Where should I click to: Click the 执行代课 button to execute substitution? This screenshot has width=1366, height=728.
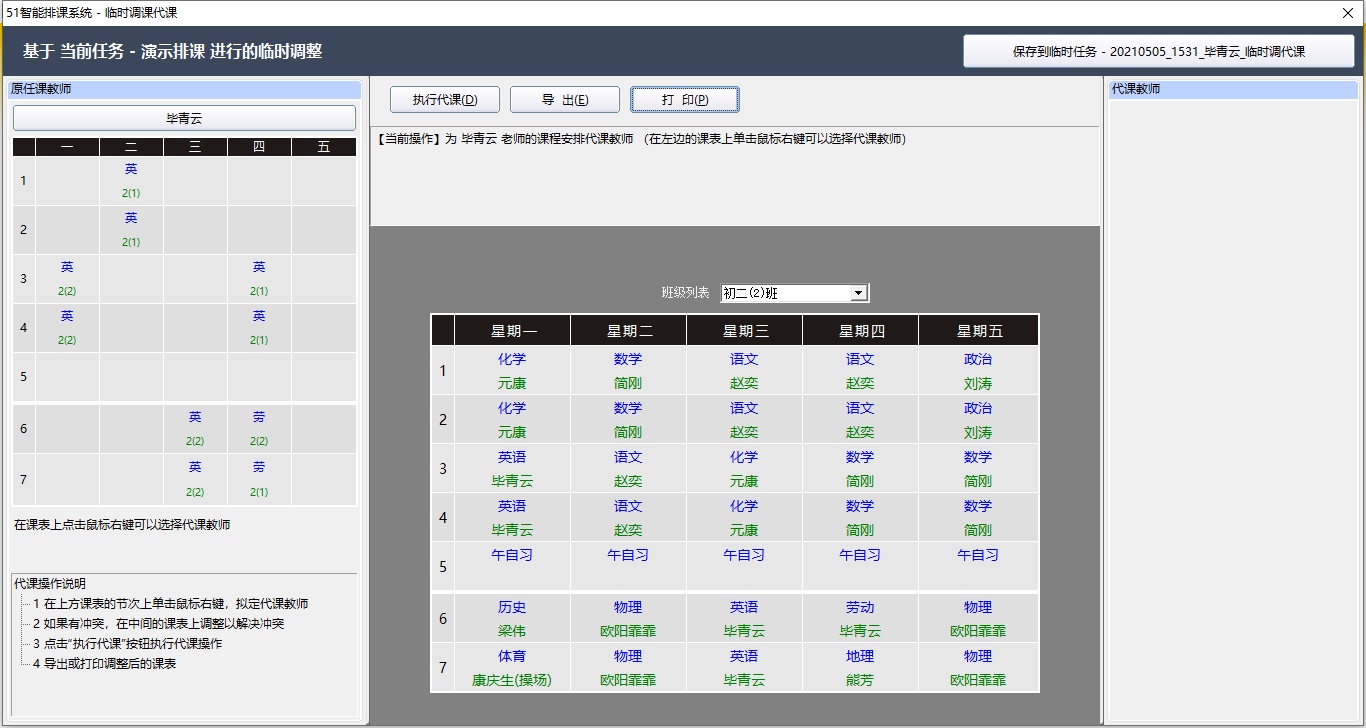tap(444, 99)
